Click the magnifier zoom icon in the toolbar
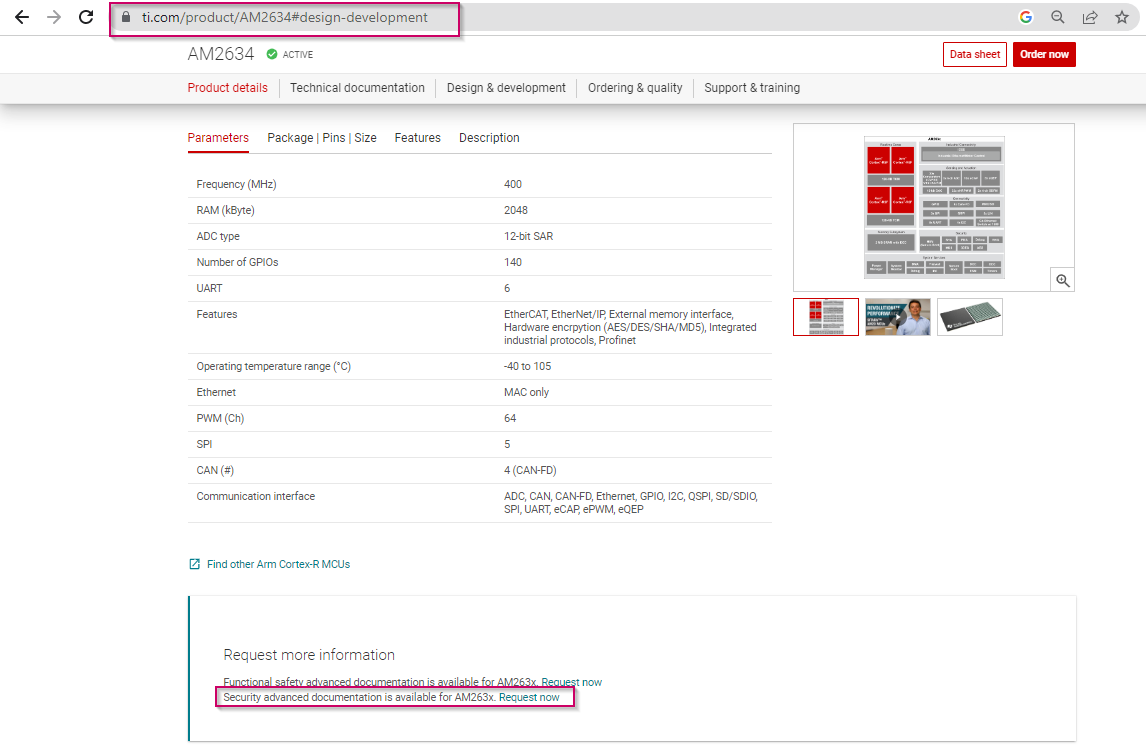The image size is (1146, 750). pyautogui.click(x=1057, y=17)
